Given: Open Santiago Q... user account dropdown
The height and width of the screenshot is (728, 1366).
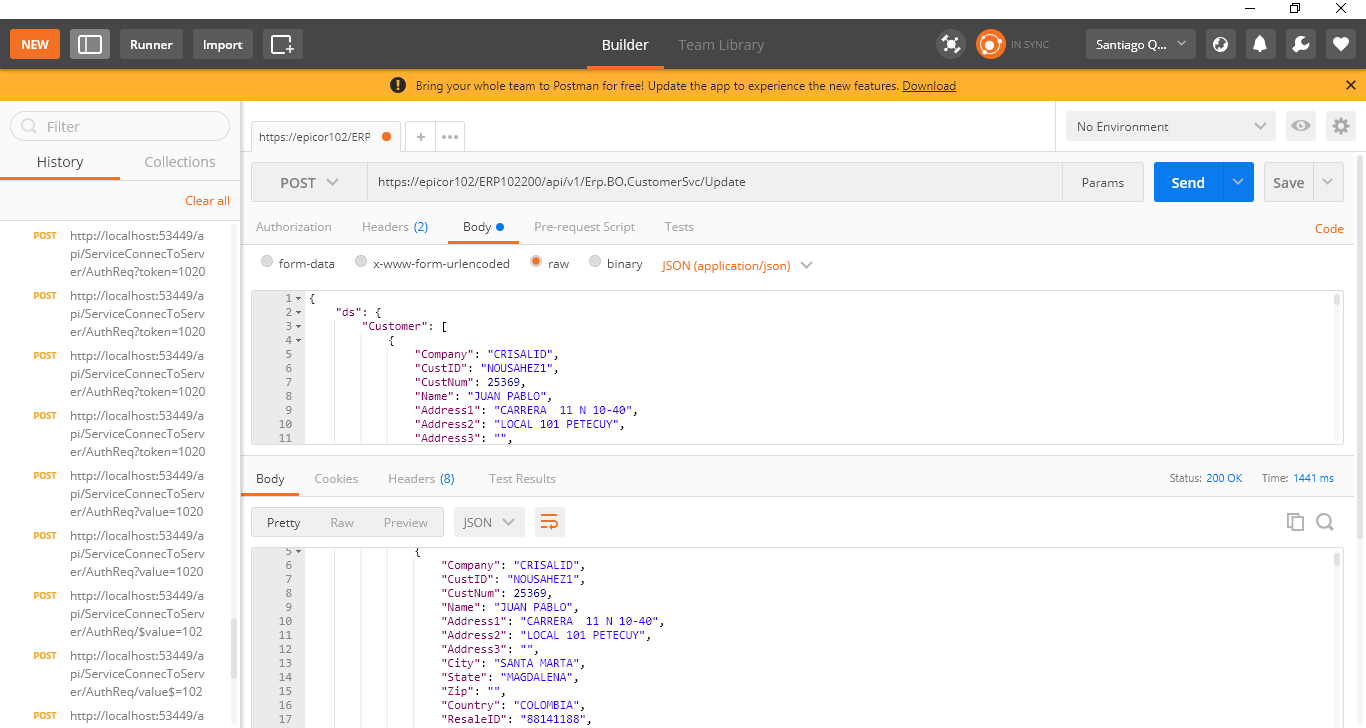Looking at the screenshot, I should 1141,44.
